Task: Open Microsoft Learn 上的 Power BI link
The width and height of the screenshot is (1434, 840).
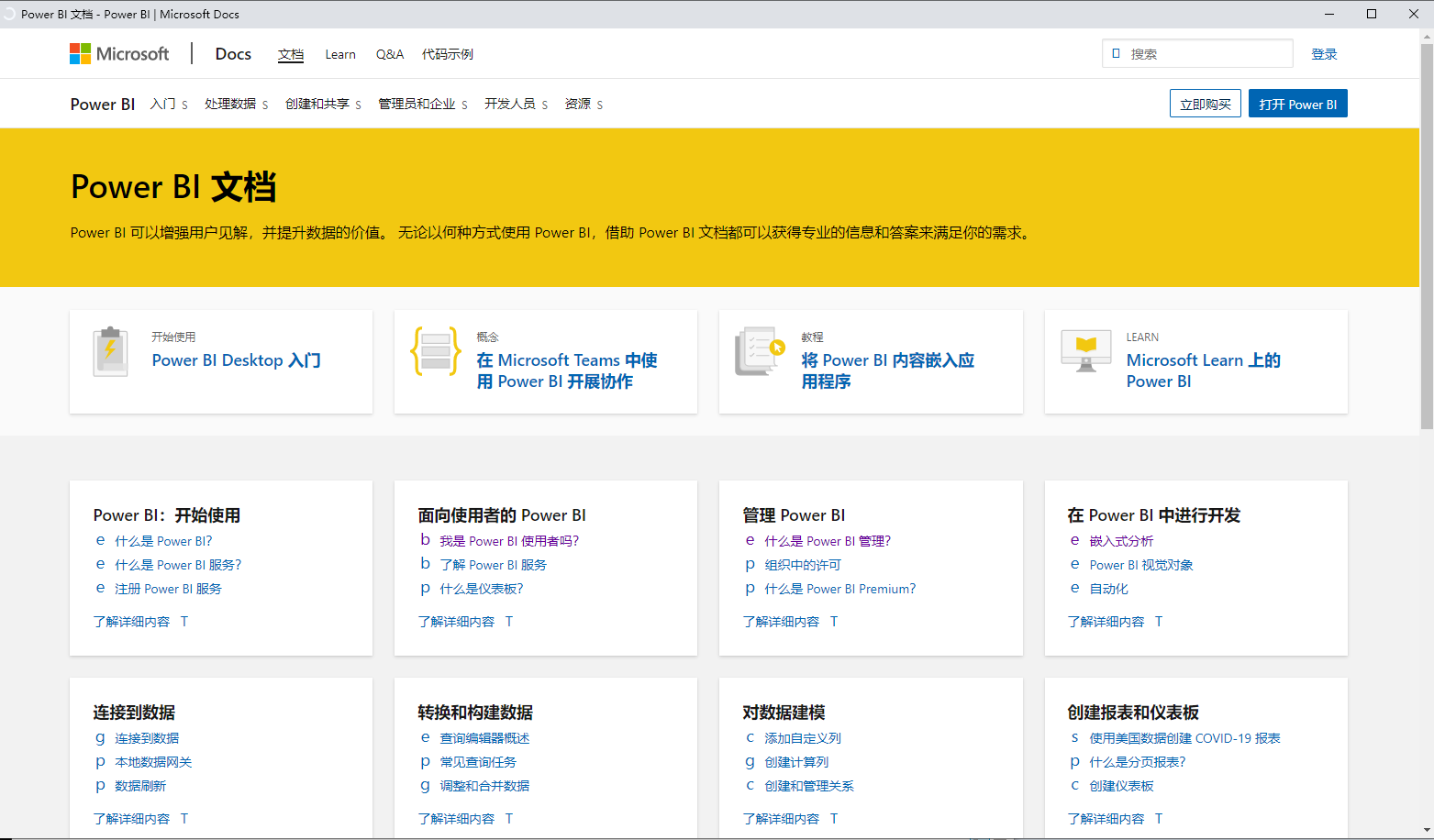Action: click(1204, 370)
